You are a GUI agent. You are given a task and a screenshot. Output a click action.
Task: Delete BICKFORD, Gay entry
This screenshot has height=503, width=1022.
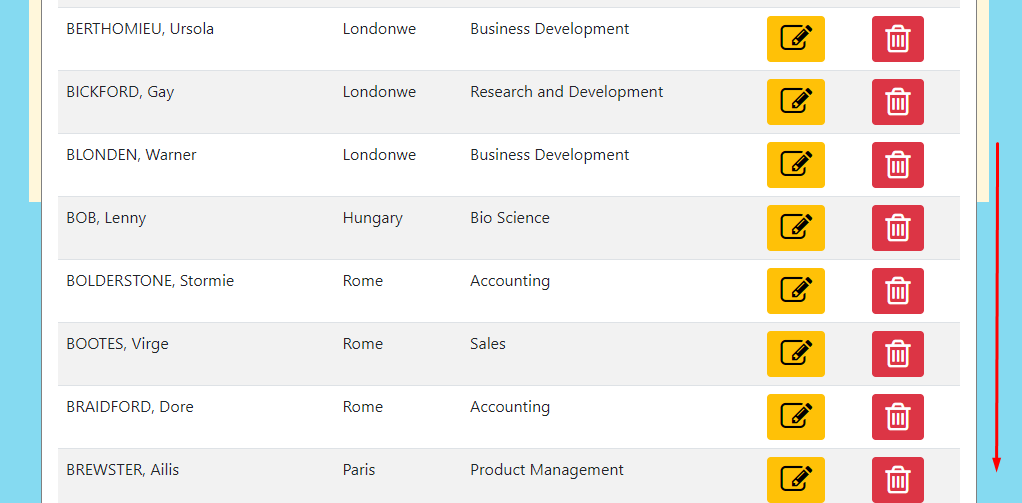pyautogui.click(x=897, y=102)
